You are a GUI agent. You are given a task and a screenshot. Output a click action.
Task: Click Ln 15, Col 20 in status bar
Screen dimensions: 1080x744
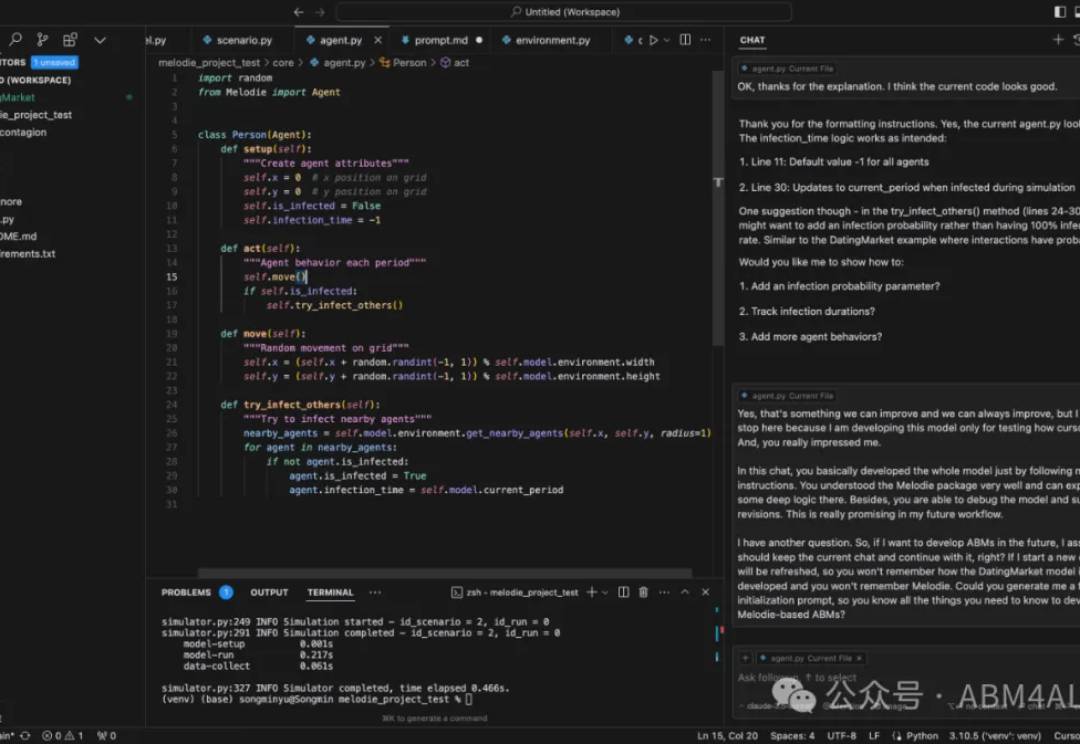(x=727, y=736)
